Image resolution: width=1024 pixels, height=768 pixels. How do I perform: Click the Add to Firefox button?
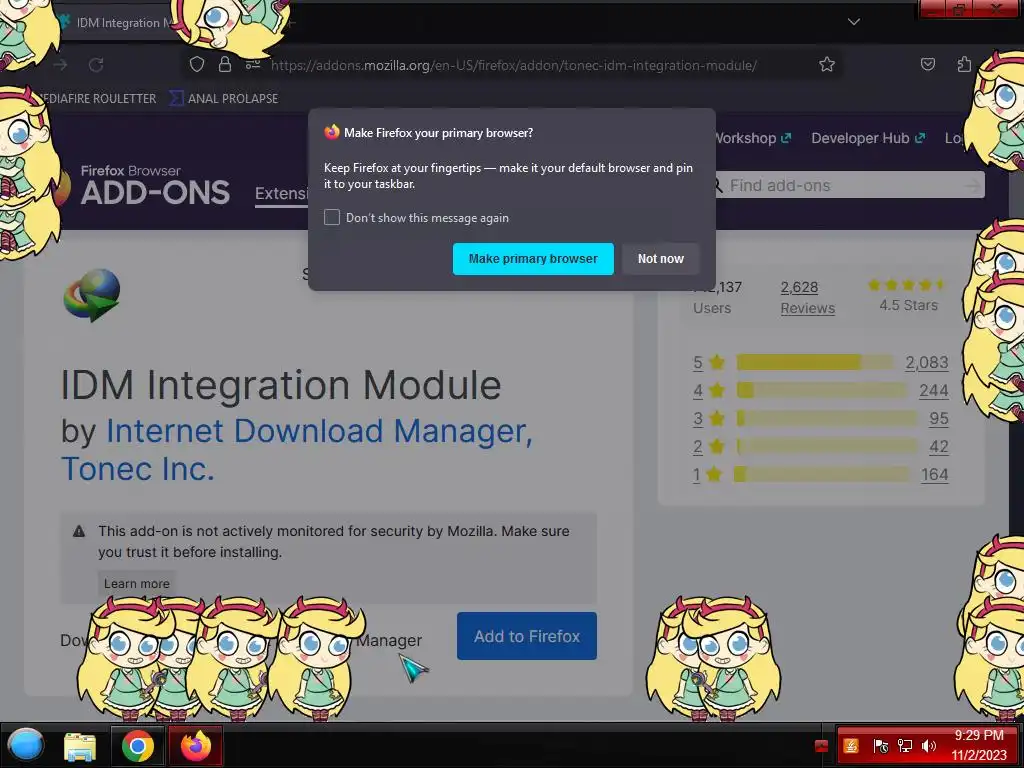tap(526, 636)
